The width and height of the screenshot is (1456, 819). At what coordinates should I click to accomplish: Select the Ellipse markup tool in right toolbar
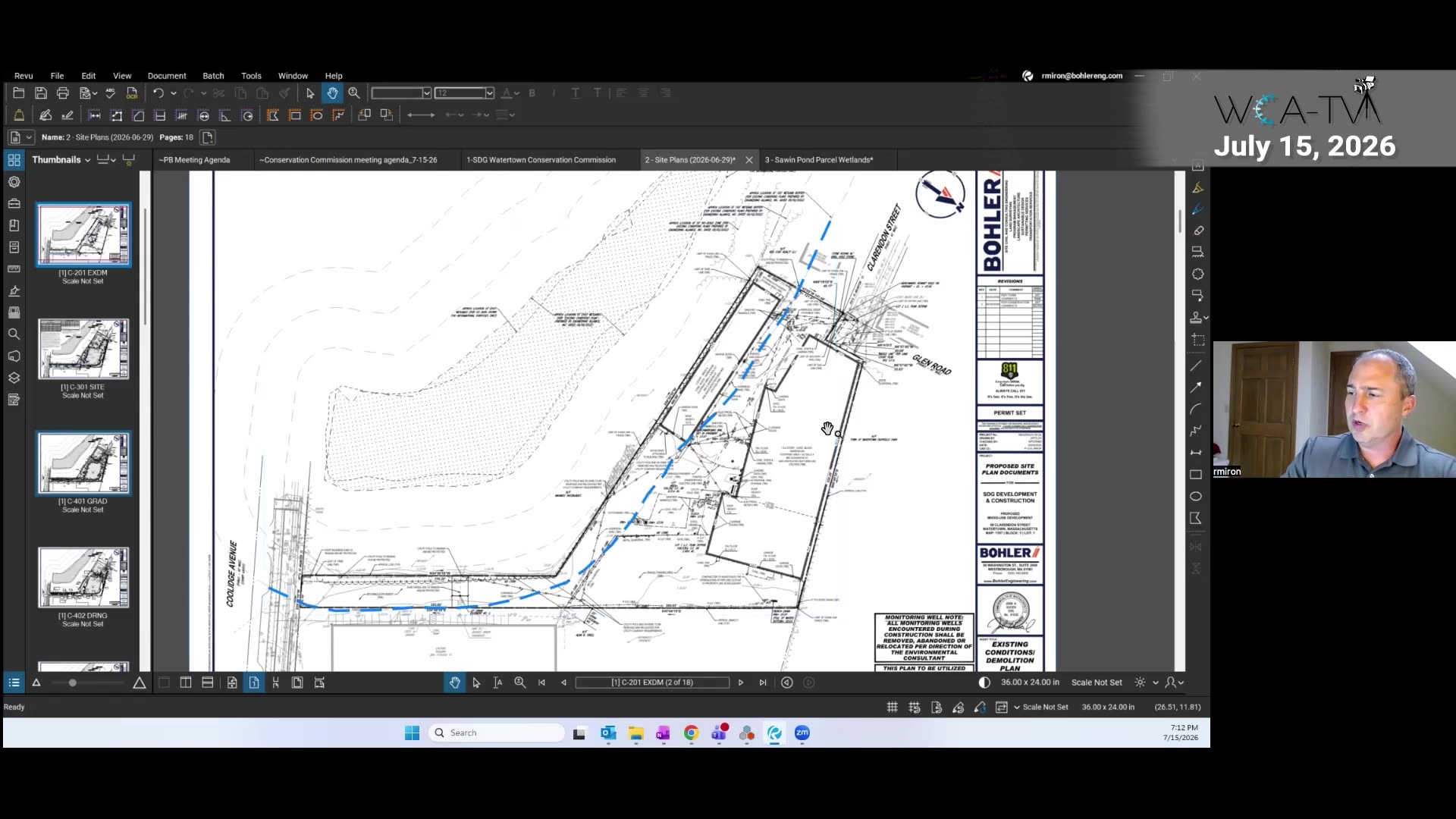(1196, 496)
